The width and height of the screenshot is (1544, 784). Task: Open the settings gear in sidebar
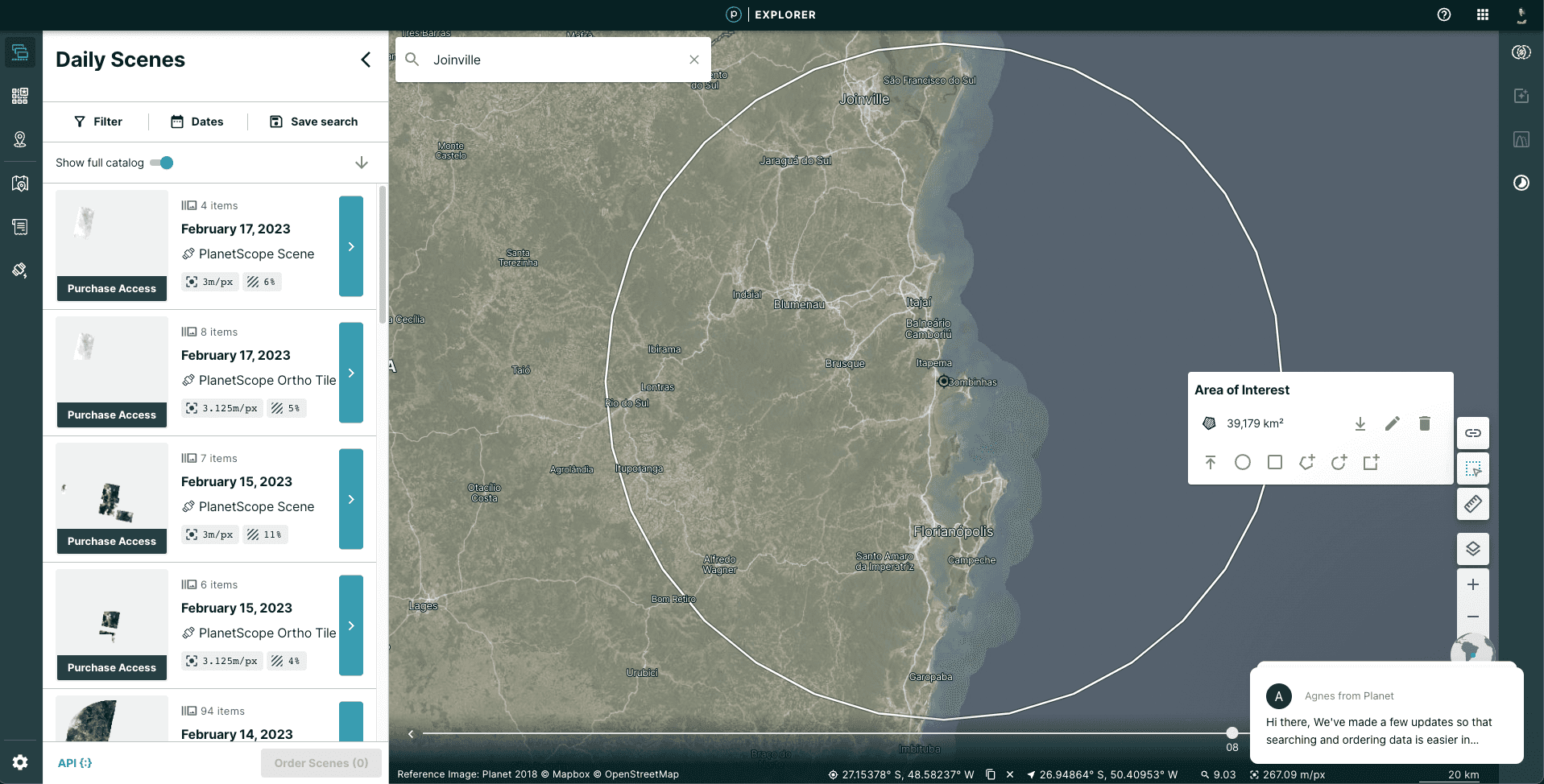point(20,762)
